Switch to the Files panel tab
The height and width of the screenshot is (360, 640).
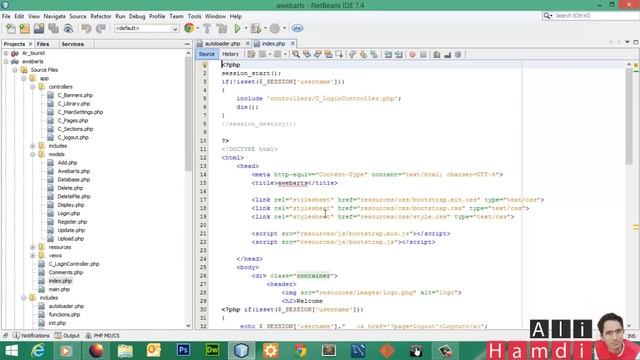[x=43, y=44]
